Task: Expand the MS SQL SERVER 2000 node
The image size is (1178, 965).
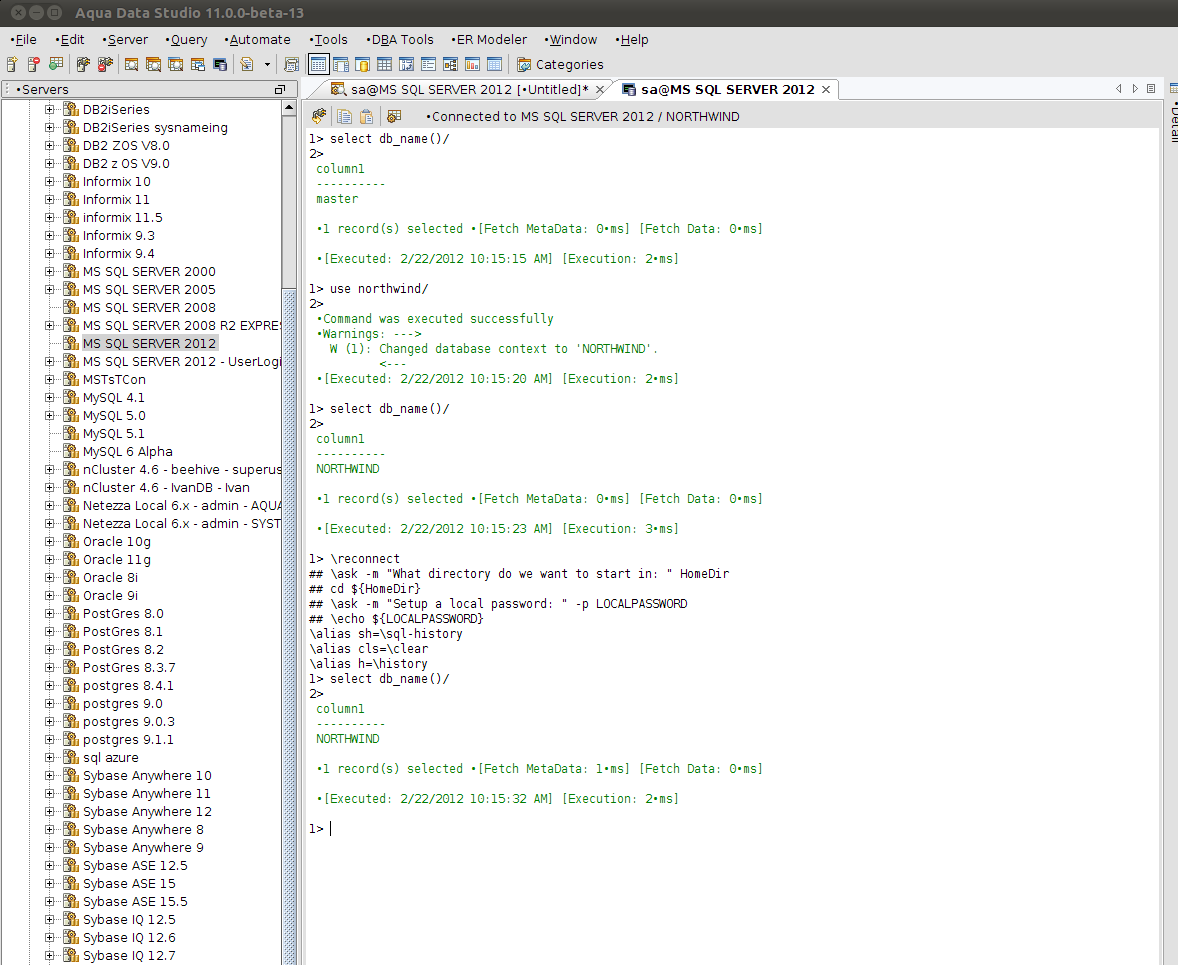Action: pos(49,271)
